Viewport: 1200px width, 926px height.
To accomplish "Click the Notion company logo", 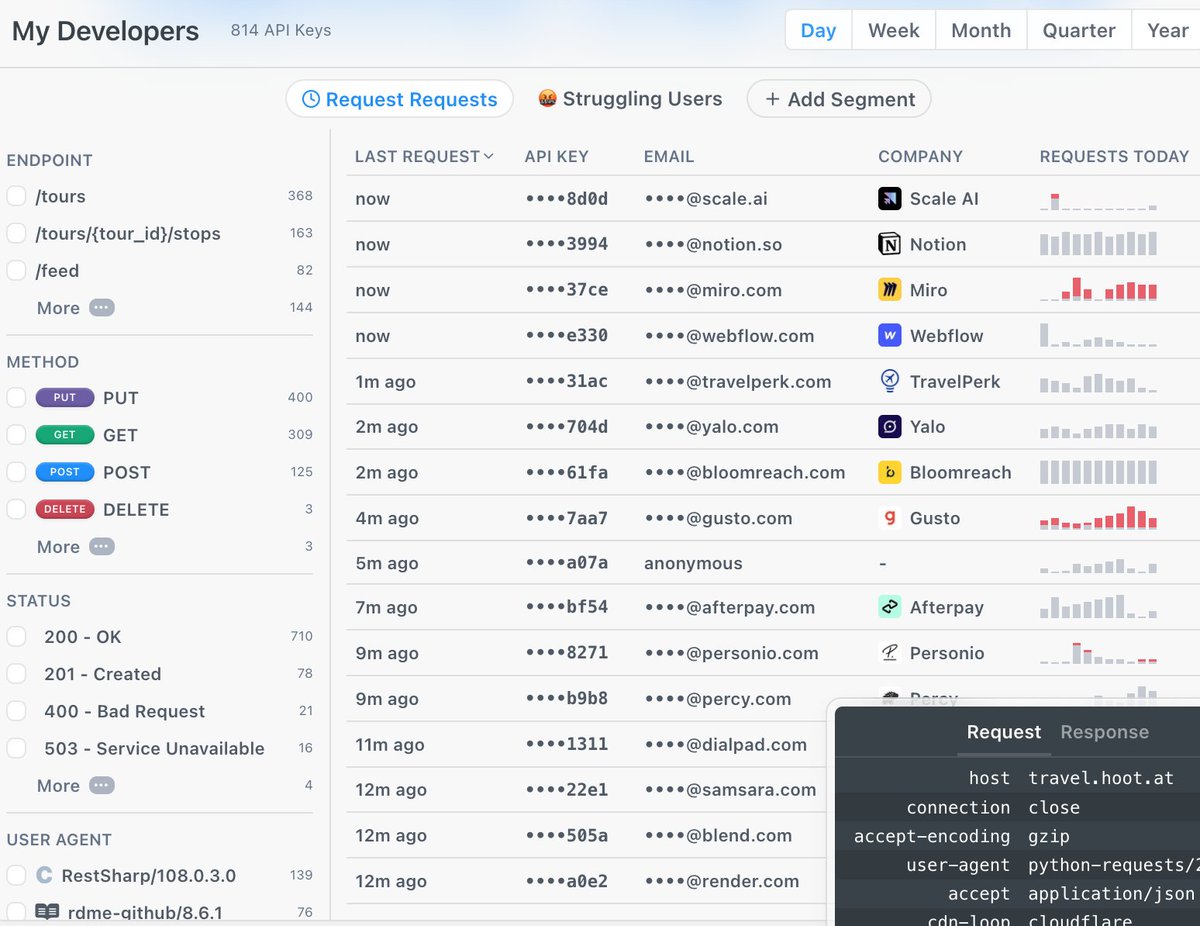I will 888,244.
